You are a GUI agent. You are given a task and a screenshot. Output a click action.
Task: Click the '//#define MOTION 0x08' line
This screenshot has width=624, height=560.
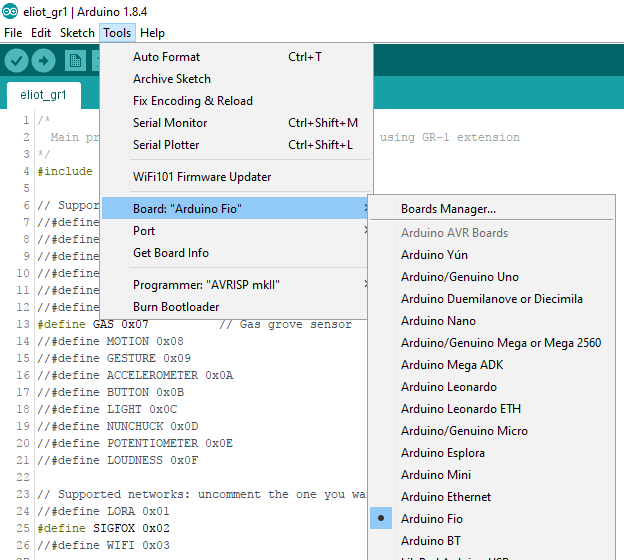(110, 341)
